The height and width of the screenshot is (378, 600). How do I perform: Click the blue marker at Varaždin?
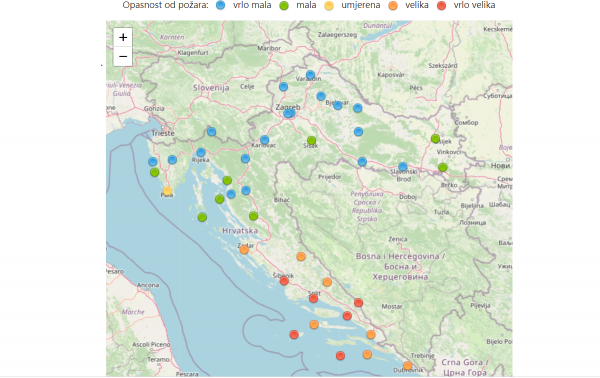coord(310,75)
